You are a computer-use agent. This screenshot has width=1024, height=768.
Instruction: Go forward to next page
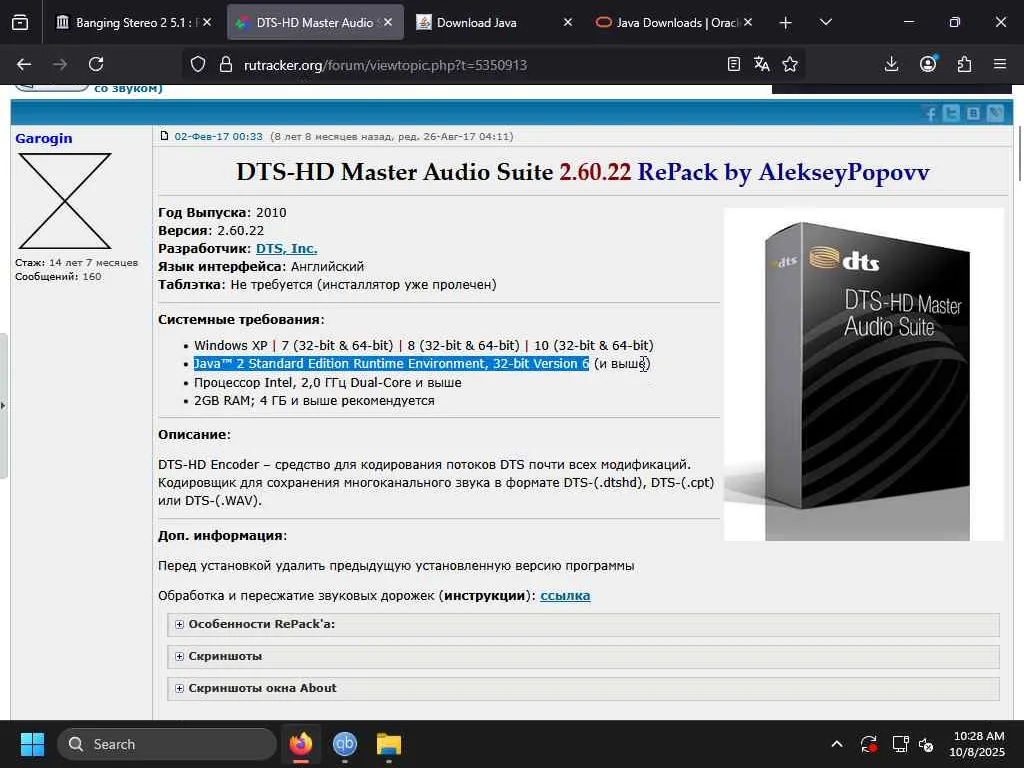[60, 64]
